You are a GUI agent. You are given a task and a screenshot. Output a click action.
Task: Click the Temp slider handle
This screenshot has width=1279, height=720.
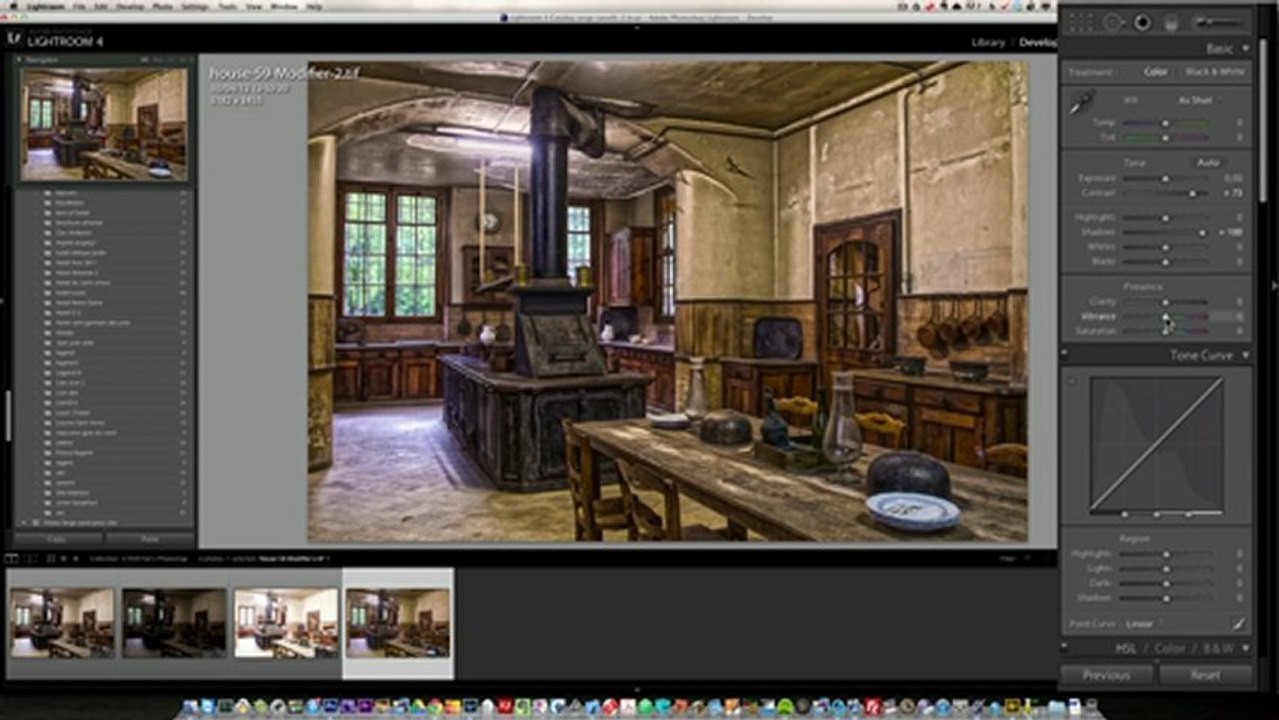1165,122
